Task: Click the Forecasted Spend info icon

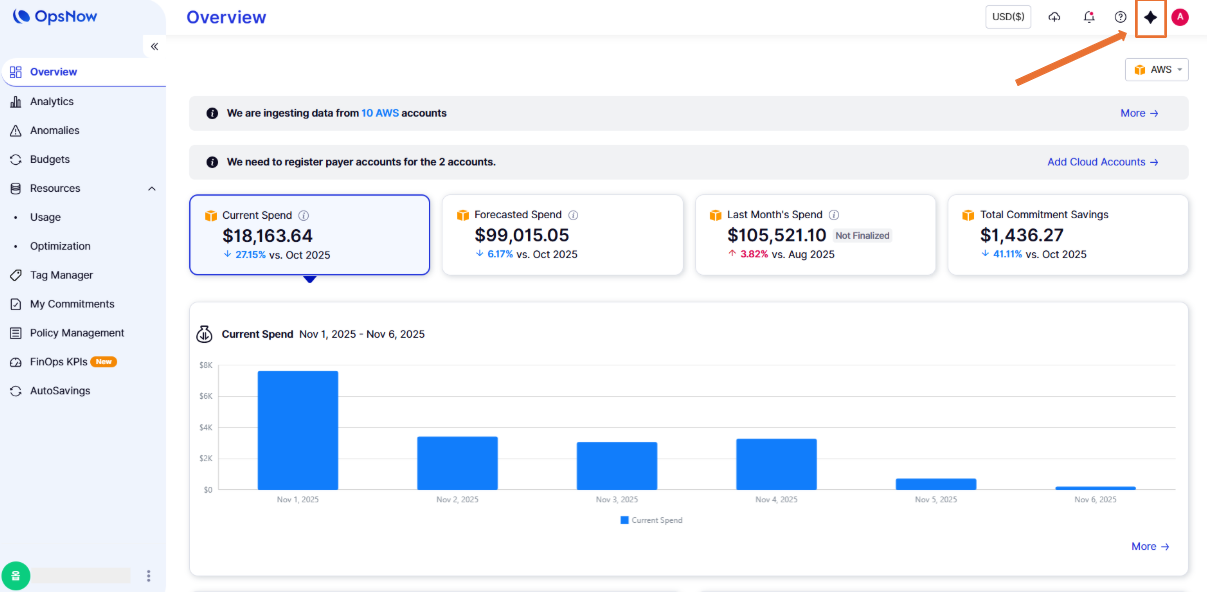Action: [573, 215]
